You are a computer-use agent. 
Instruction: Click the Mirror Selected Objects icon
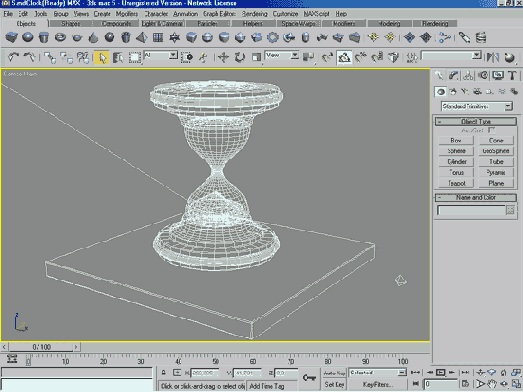point(493,57)
